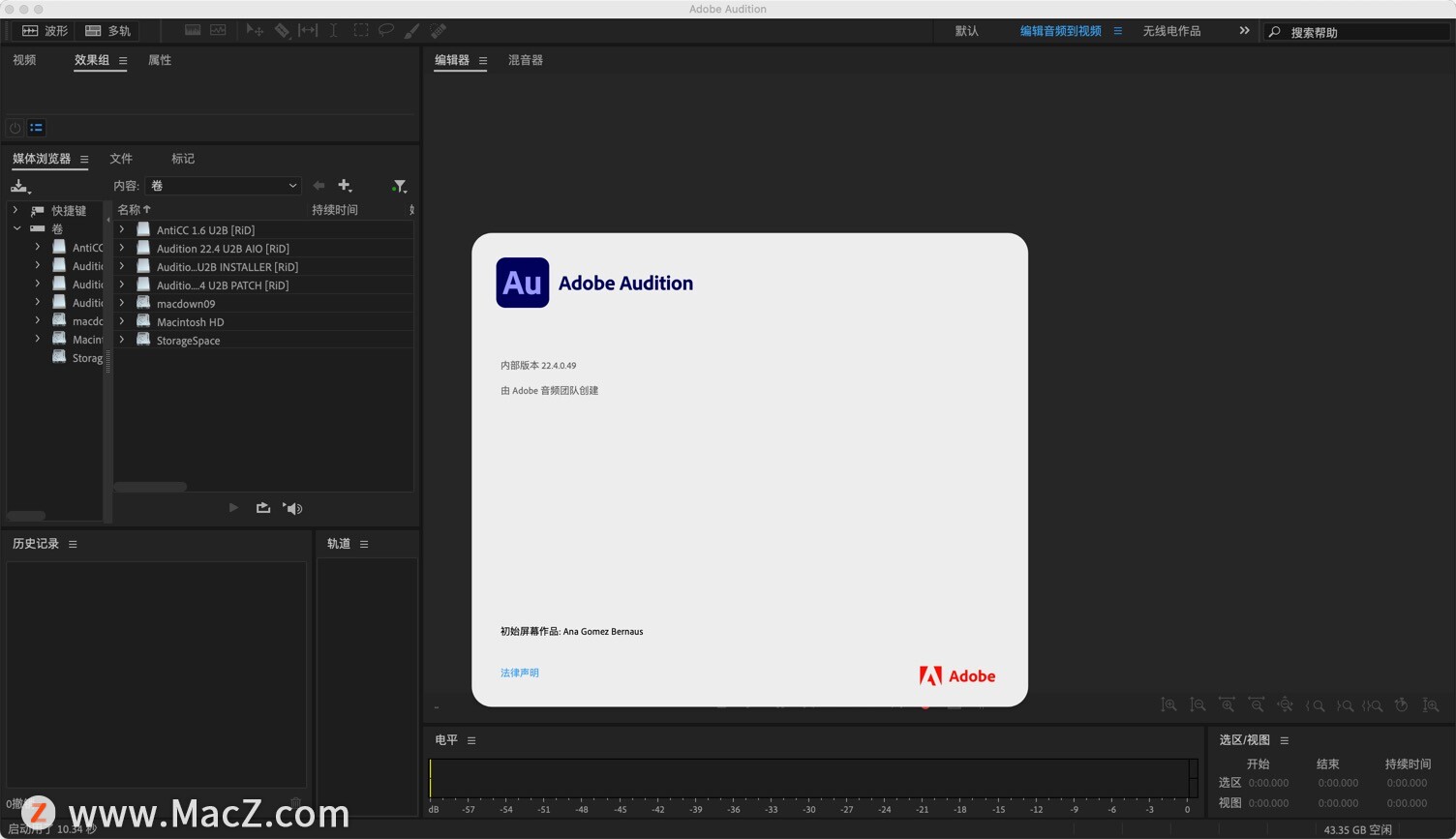Switch to Multitrack (多轨) editor view
Image resolution: width=1456 pixels, height=839 pixels.
(107, 31)
